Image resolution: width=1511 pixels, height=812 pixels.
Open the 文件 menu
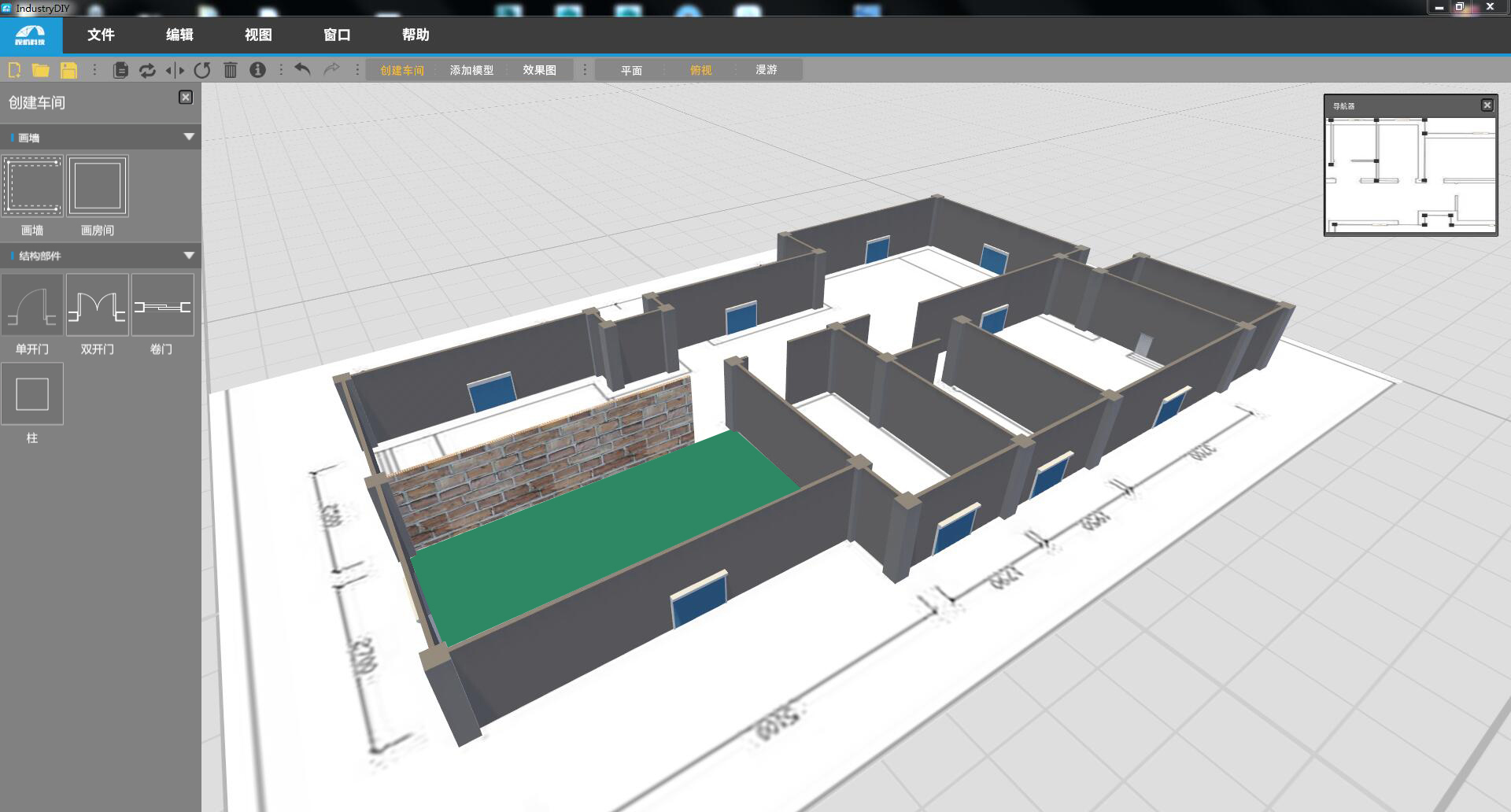(101, 35)
